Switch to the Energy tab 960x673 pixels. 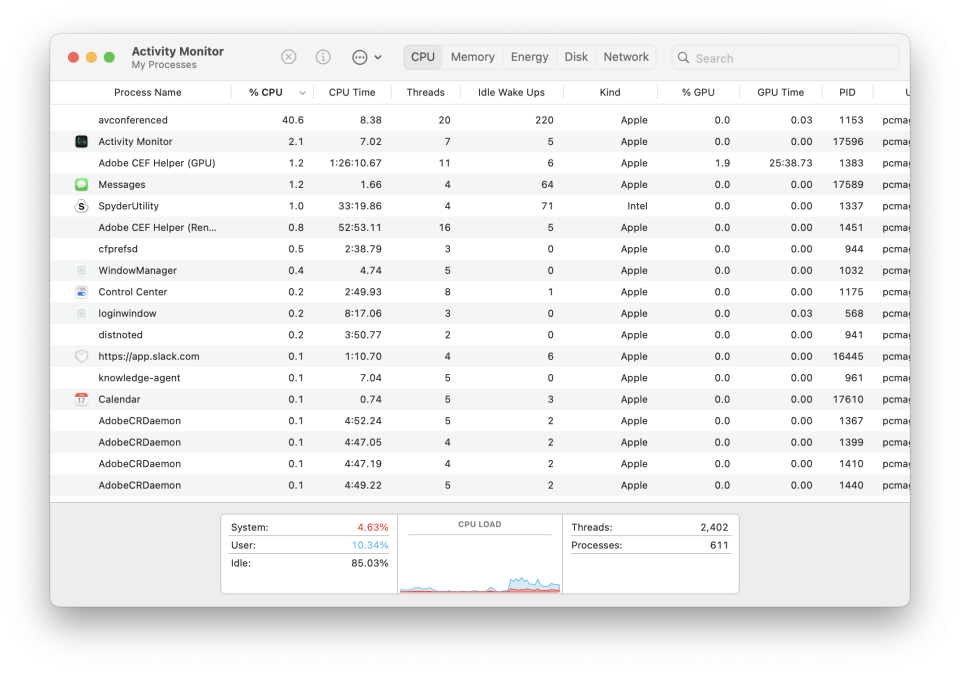(529, 57)
